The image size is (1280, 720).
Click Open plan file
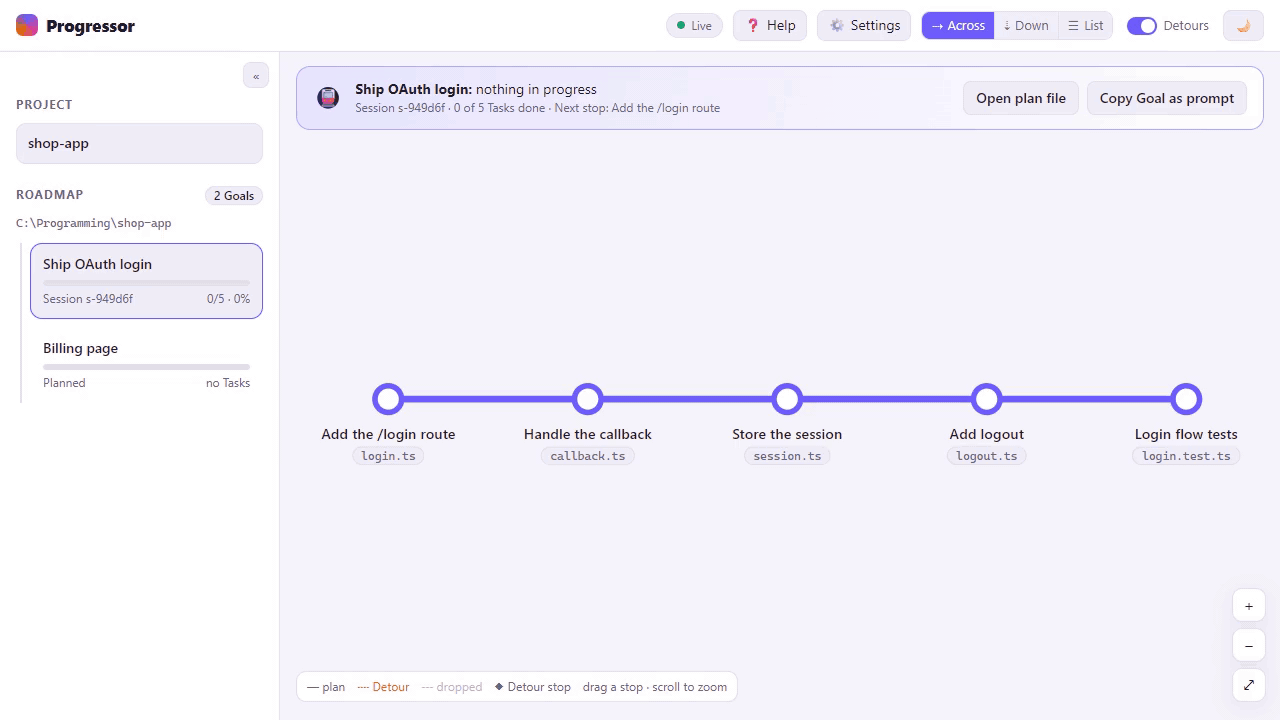1021,98
